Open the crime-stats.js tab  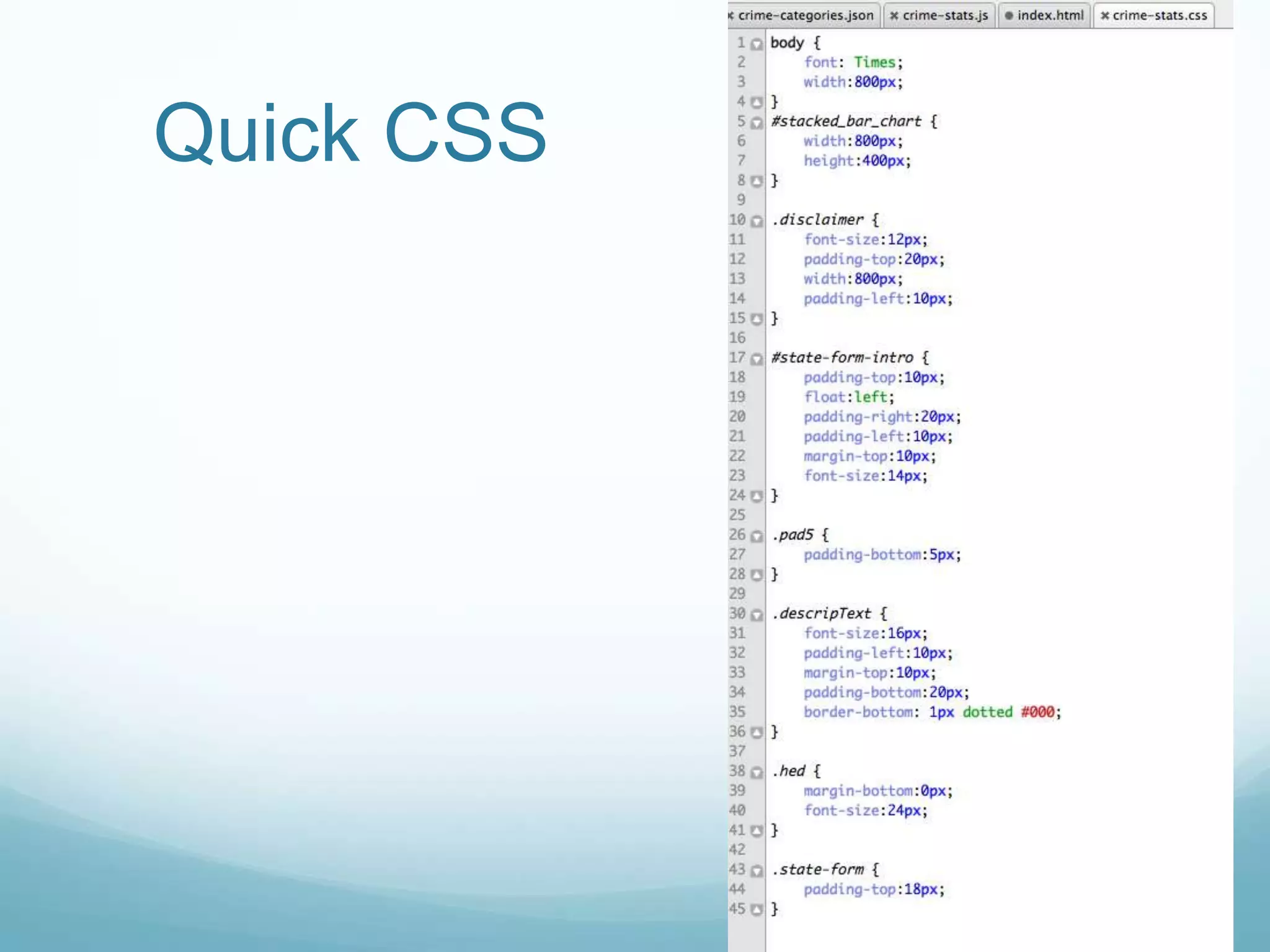(939, 15)
